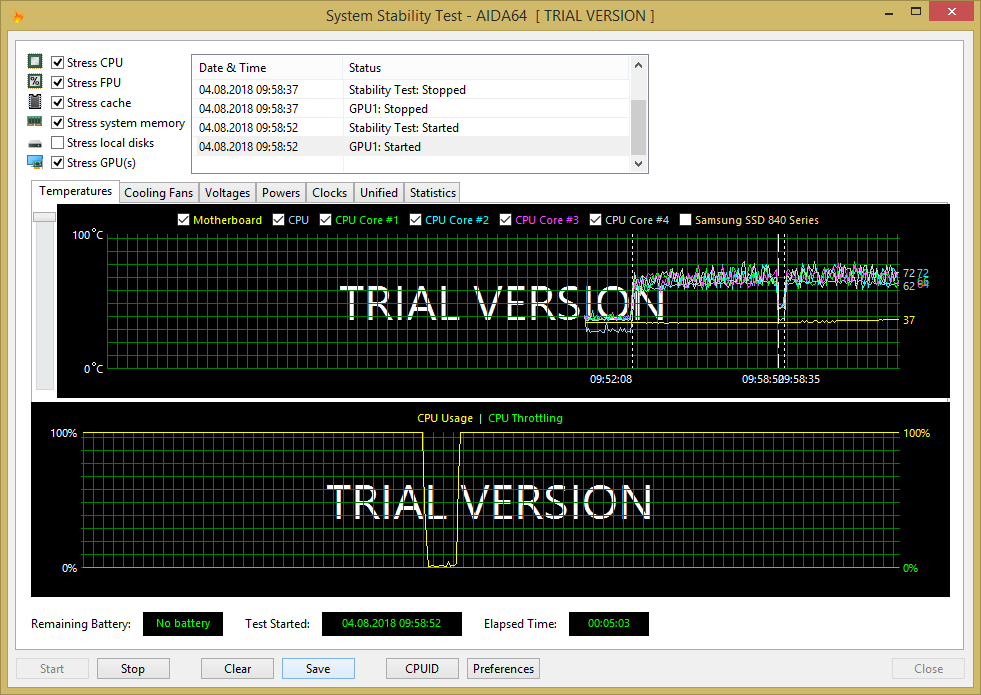Viewport: 981px width, 695px height.
Task: Uncheck Stress CPU checkbox
Action: pos(58,63)
